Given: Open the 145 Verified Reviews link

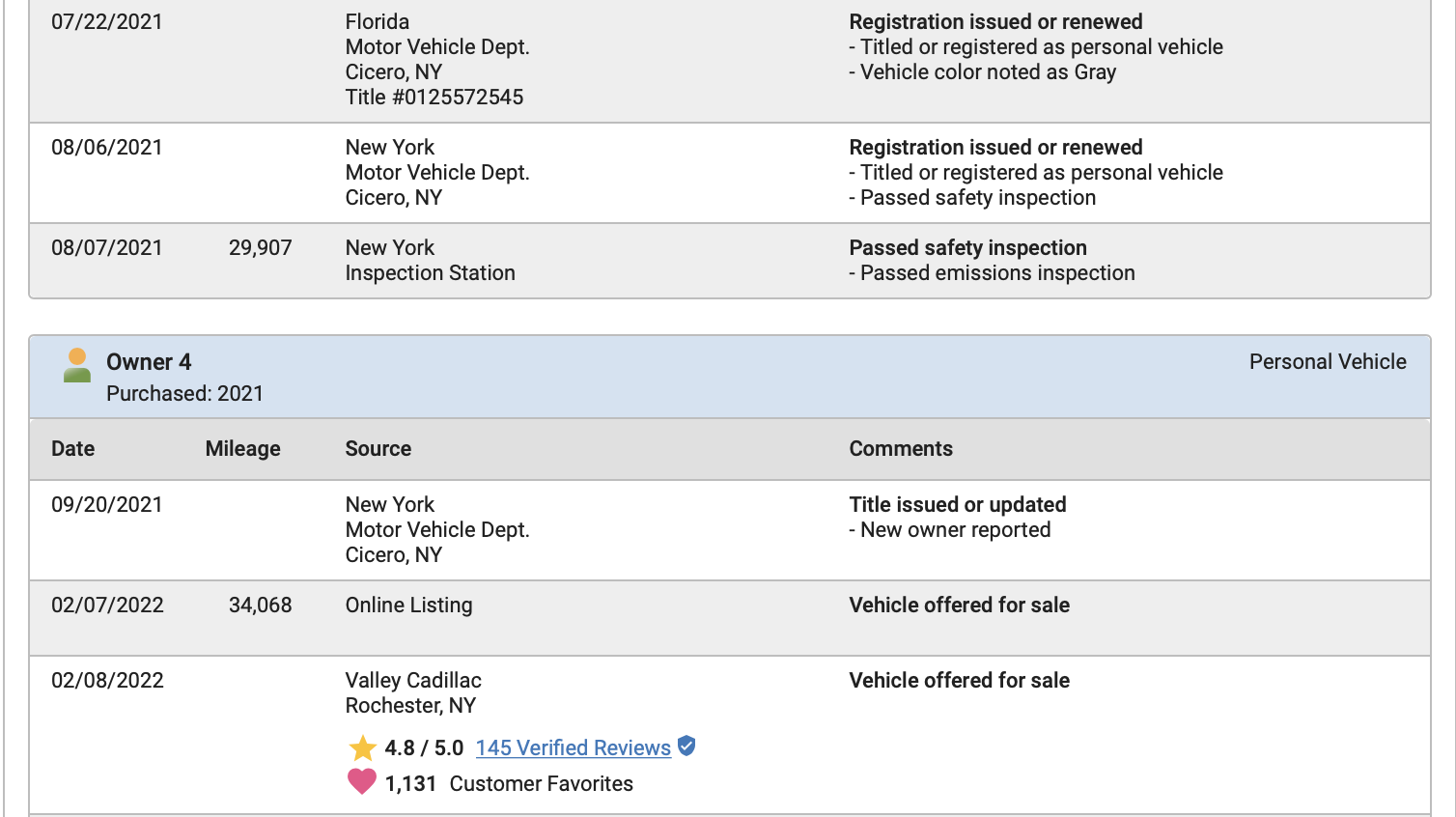Looking at the screenshot, I should [573, 748].
